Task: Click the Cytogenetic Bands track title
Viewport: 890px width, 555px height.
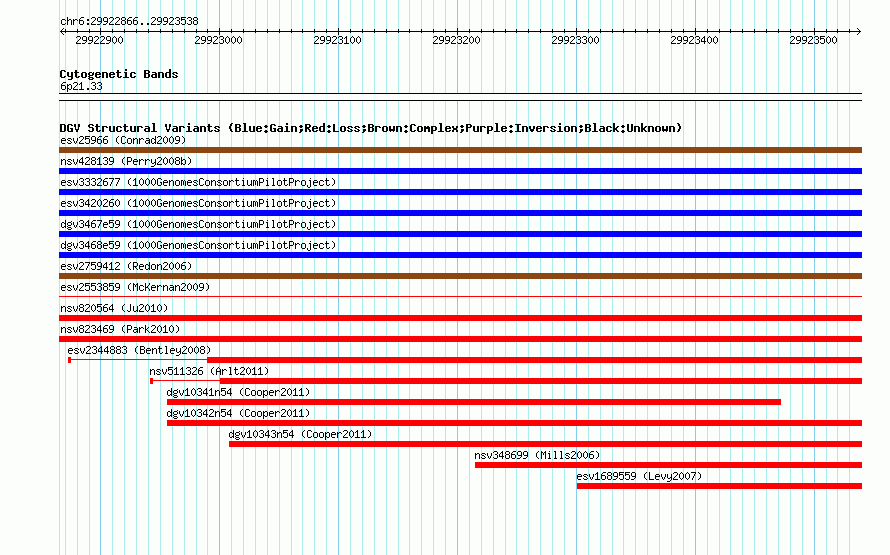Action: click(x=119, y=74)
